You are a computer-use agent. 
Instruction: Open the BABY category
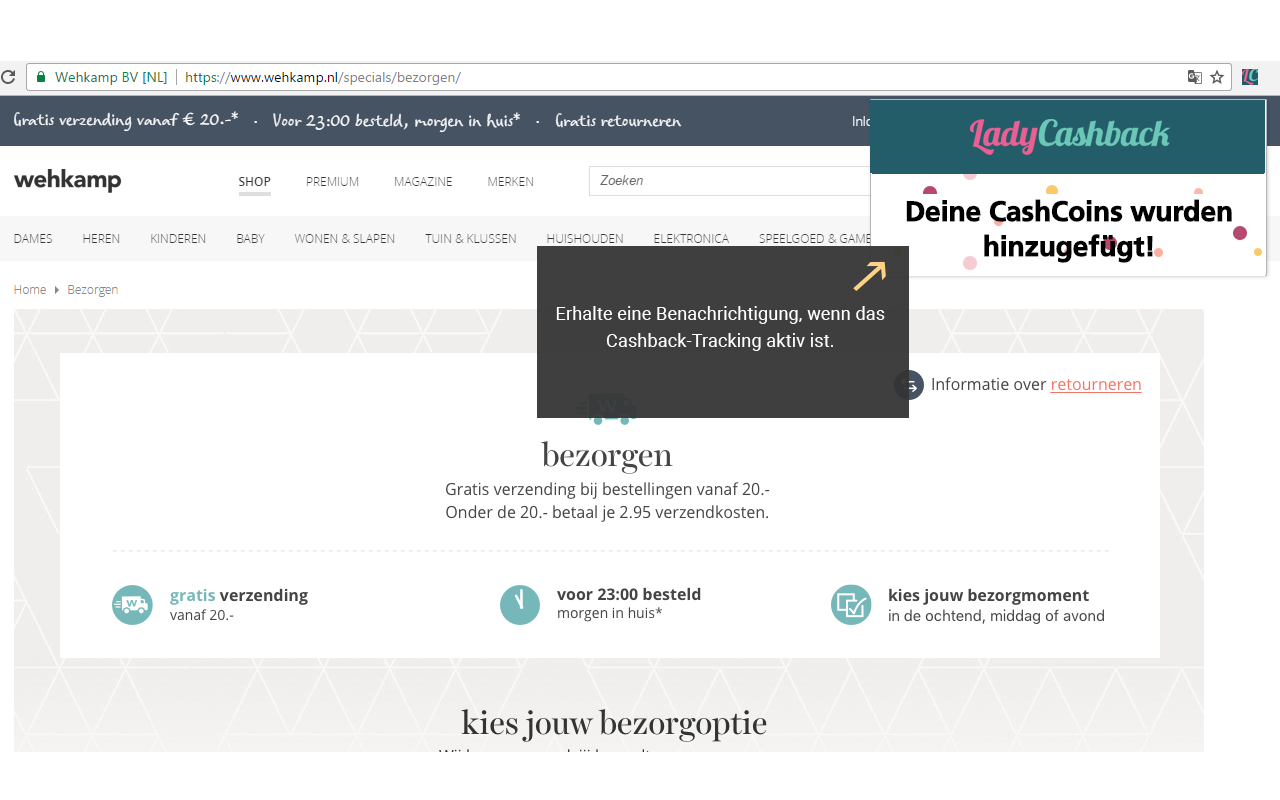pos(250,239)
